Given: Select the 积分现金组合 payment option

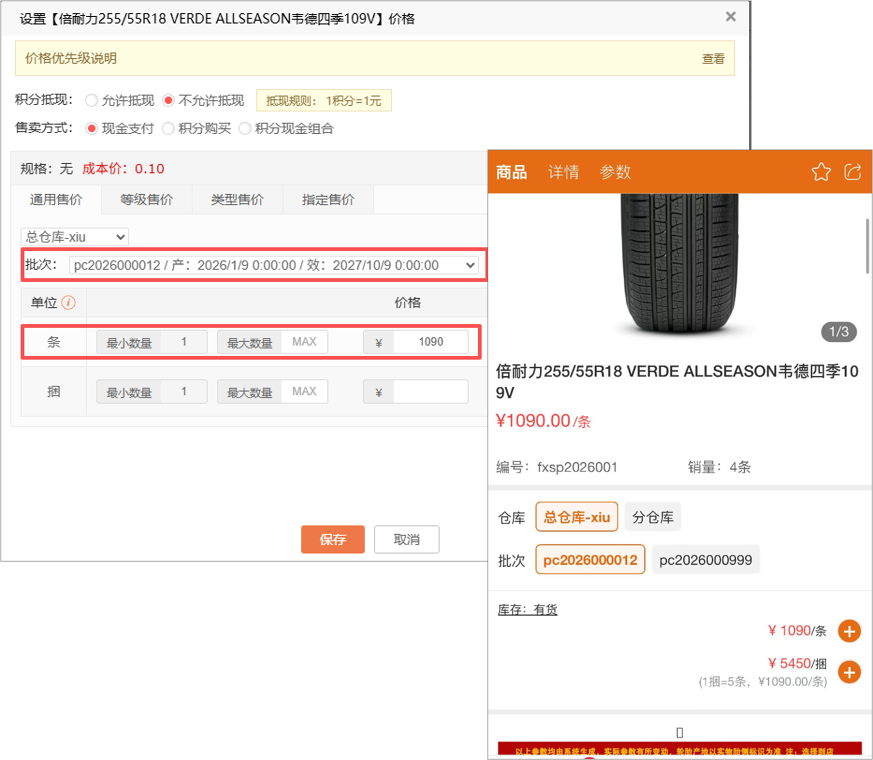Looking at the screenshot, I should point(242,128).
